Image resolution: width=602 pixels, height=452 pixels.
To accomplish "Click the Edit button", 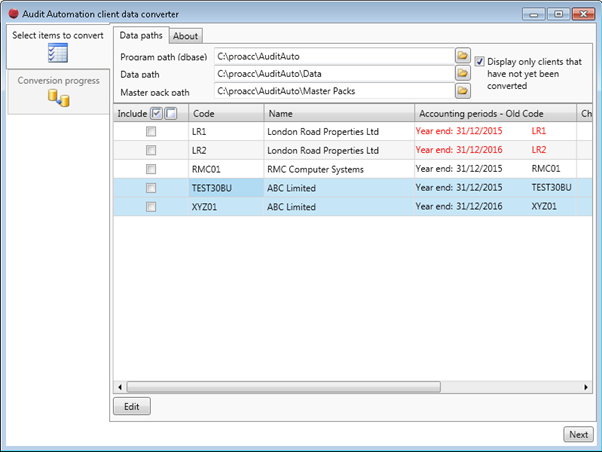I will click(x=132, y=406).
